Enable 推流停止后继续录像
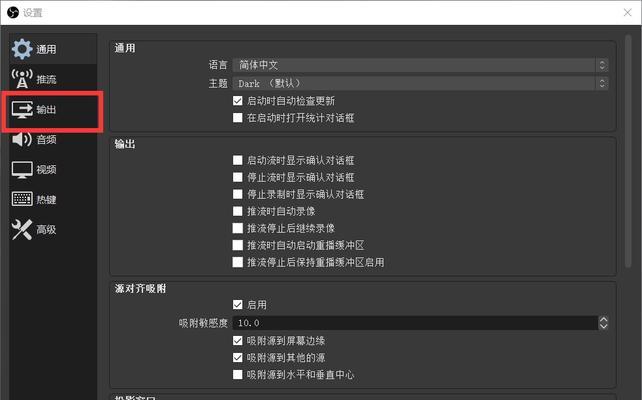The width and height of the screenshot is (642, 400). point(237,228)
